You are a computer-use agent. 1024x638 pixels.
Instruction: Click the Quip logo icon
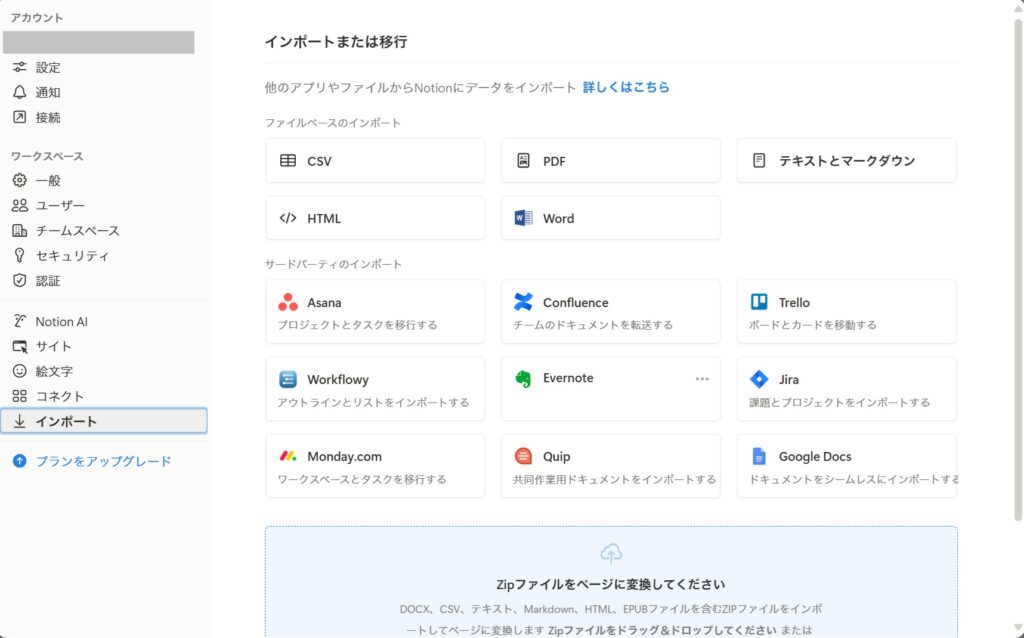click(523, 456)
